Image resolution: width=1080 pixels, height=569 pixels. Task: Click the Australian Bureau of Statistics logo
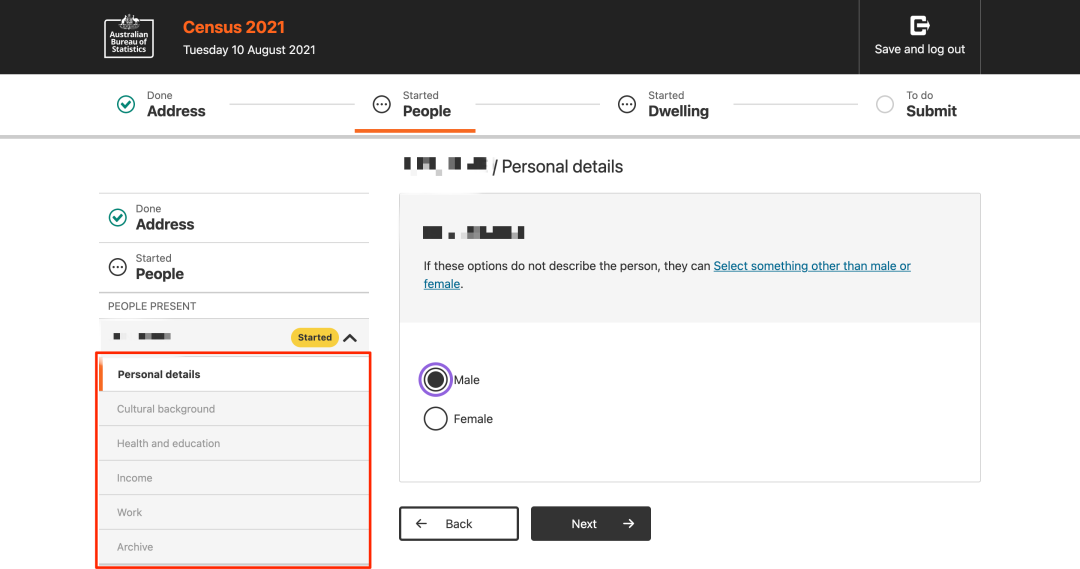pyautogui.click(x=129, y=37)
